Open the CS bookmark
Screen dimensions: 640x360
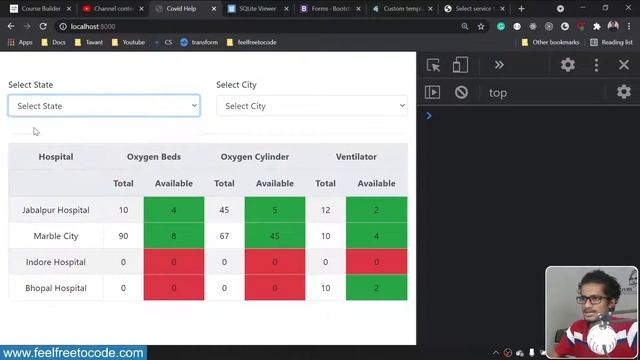163,42
